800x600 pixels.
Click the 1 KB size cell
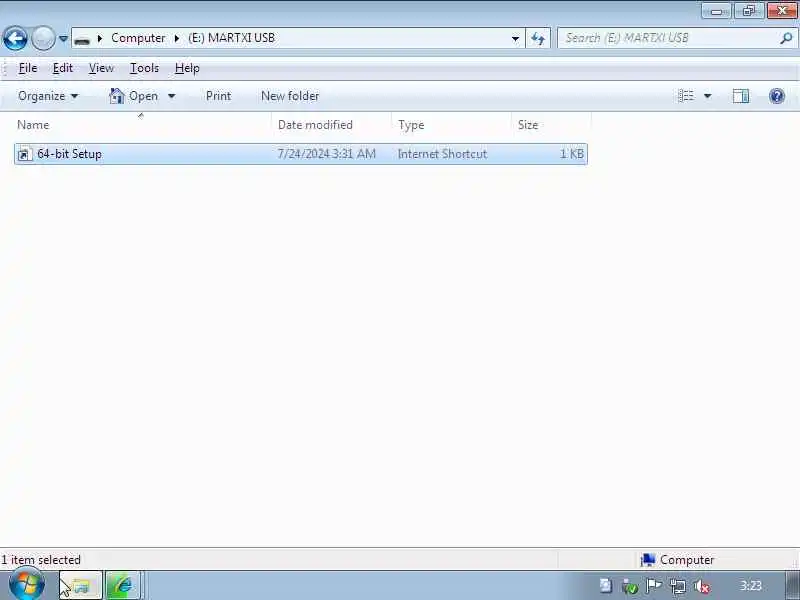[571, 154]
